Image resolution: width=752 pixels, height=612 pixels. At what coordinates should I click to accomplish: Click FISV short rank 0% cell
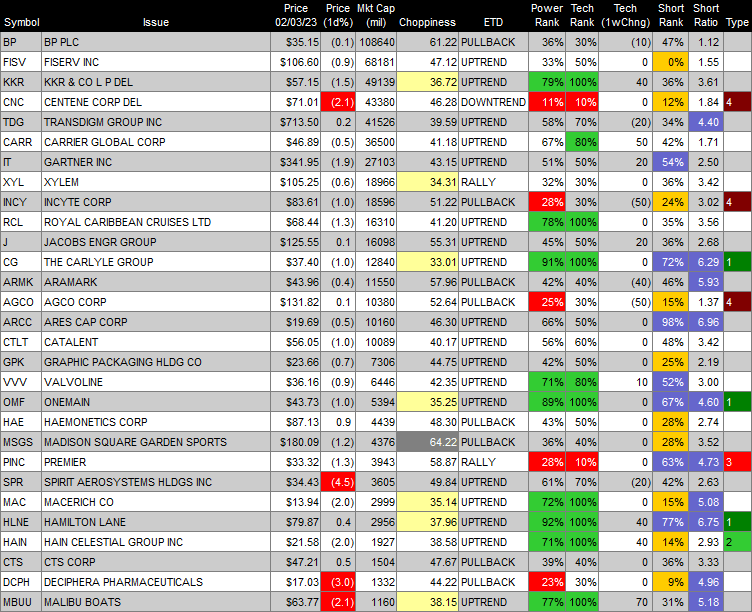click(x=671, y=62)
